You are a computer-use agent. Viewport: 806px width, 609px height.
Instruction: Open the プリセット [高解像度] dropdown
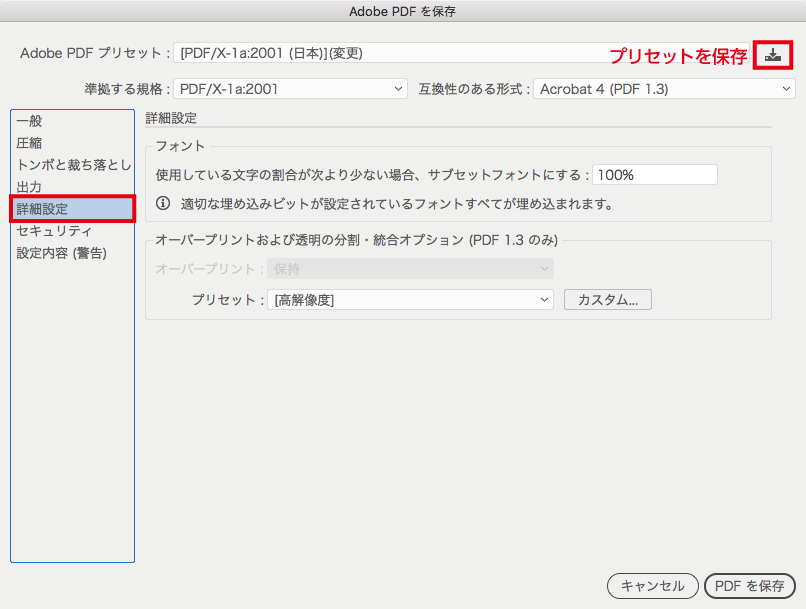[410, 300]
